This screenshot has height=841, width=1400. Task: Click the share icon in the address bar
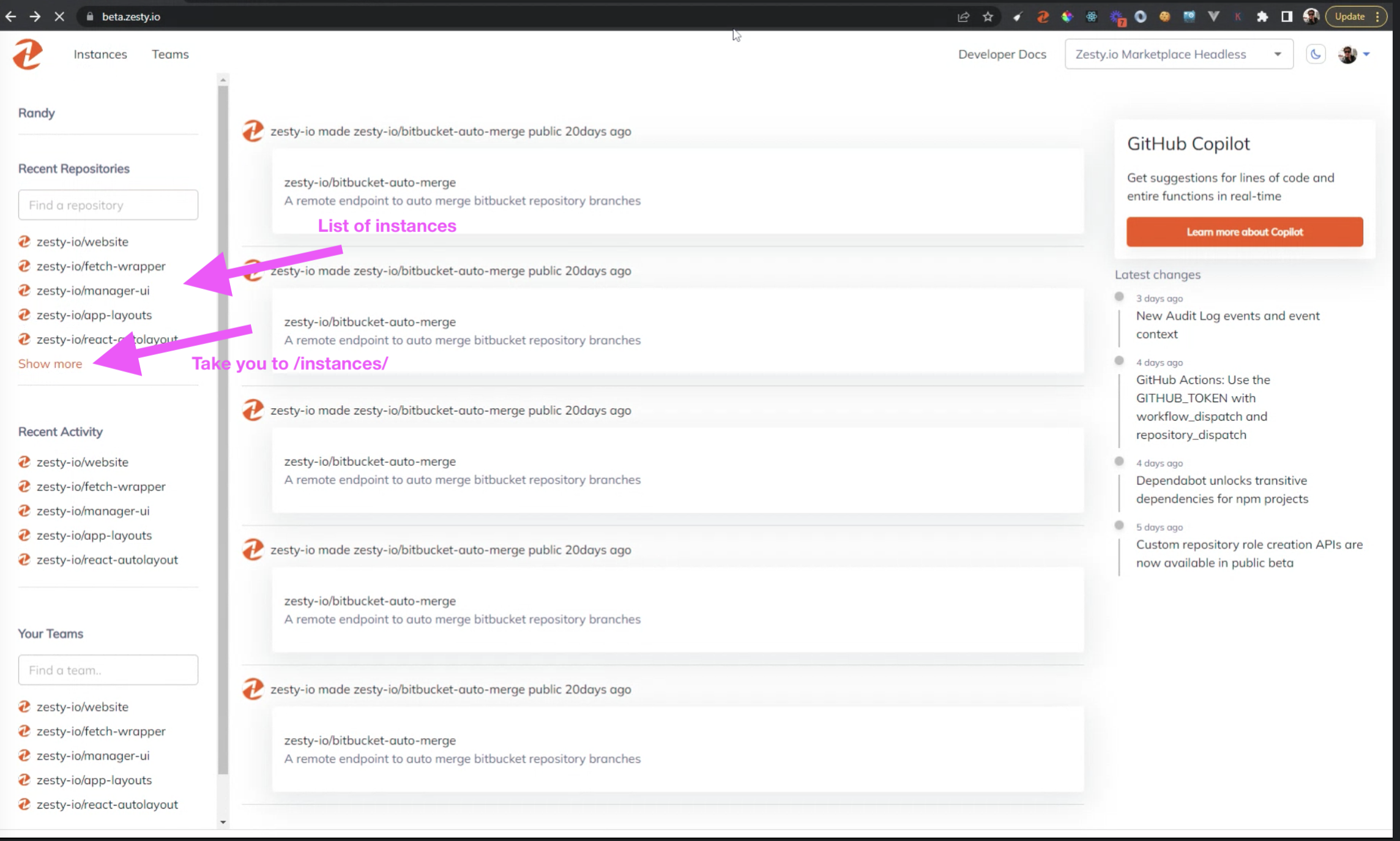click(x=964, y=17)
